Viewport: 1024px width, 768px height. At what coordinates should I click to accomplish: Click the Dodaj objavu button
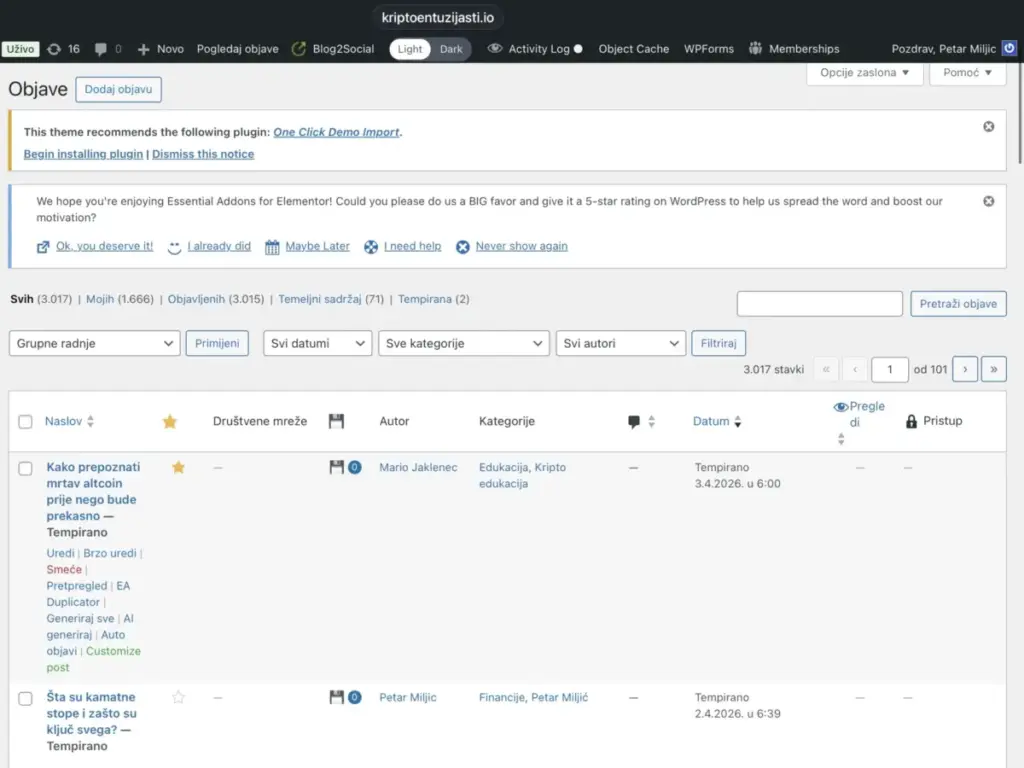click(x=118, y=89)
